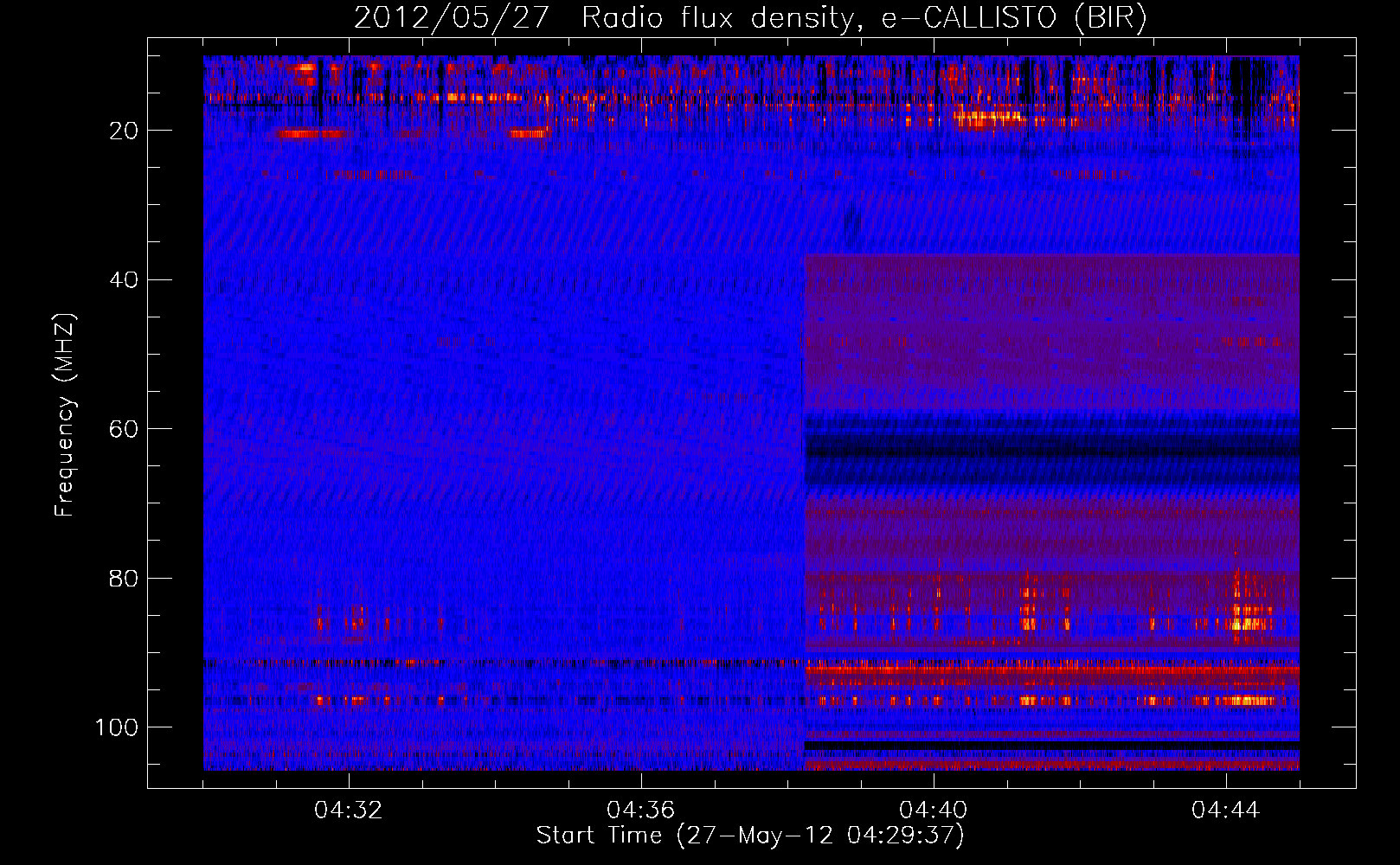Click the 80 frequency tick label
1400x865 pixels.
coord(125,578)
